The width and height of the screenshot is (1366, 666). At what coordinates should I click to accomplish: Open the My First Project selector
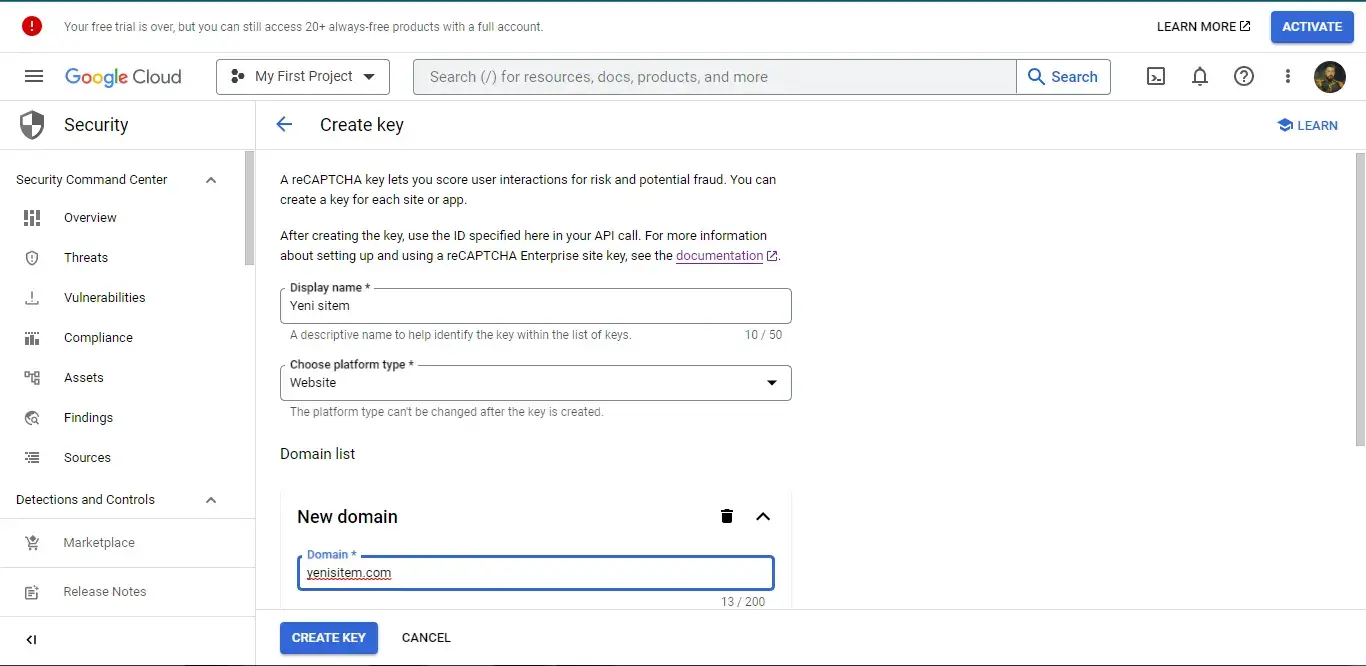point(303,77)
